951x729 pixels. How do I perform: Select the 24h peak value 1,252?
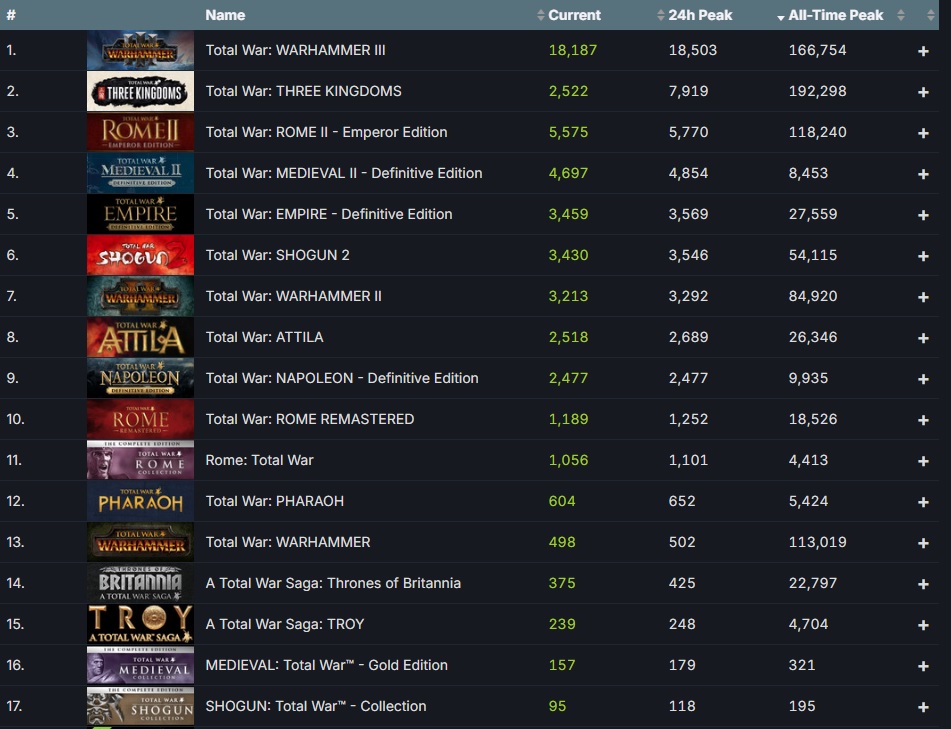click(x=688, y=419)
